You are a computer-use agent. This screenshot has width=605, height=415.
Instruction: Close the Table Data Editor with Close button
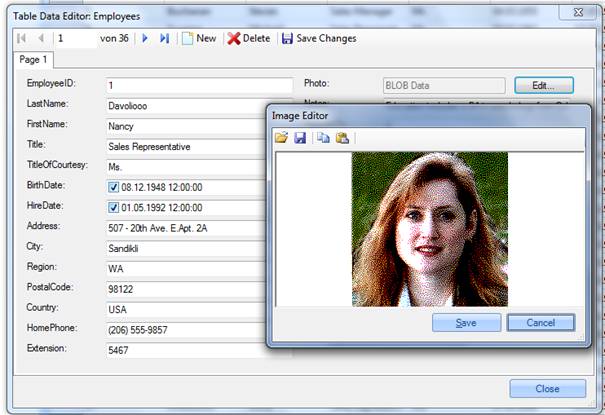pyautogui.click(x=548, y=388)
